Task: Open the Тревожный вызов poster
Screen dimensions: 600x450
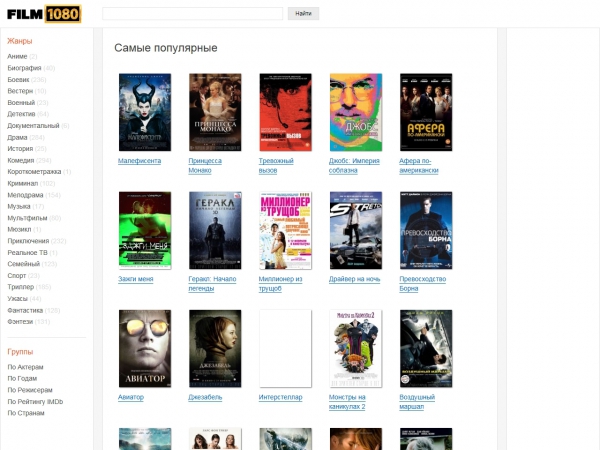Action: click(285, 112)
